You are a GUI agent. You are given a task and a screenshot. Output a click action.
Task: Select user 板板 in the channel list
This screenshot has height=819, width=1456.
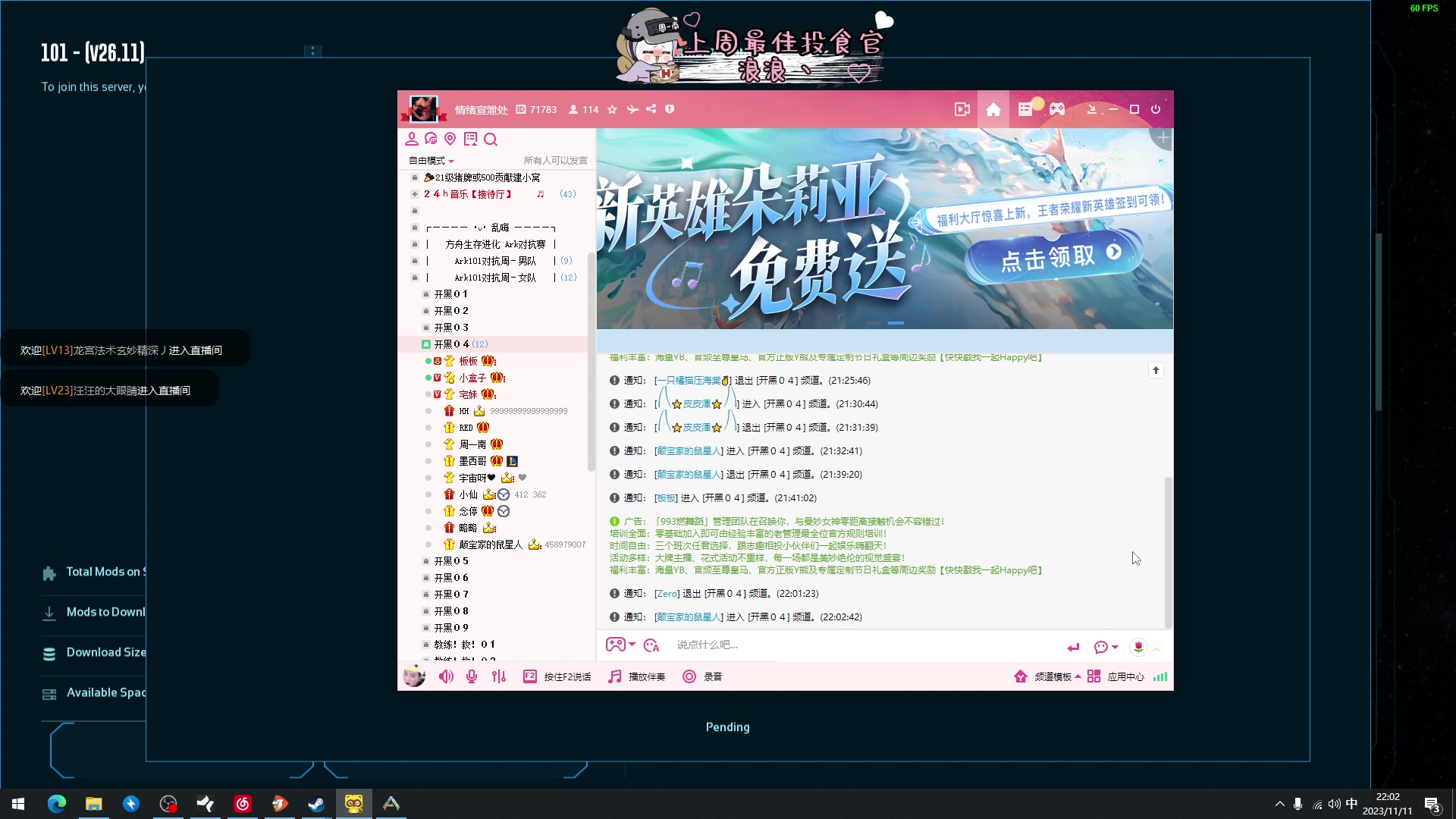(468, 361)
